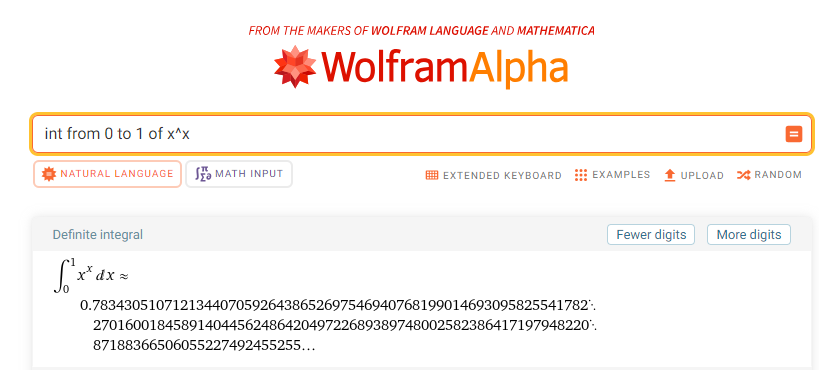Click the Examples dotted grid icon
Screen dimensions: 819x370
(581, 175)
